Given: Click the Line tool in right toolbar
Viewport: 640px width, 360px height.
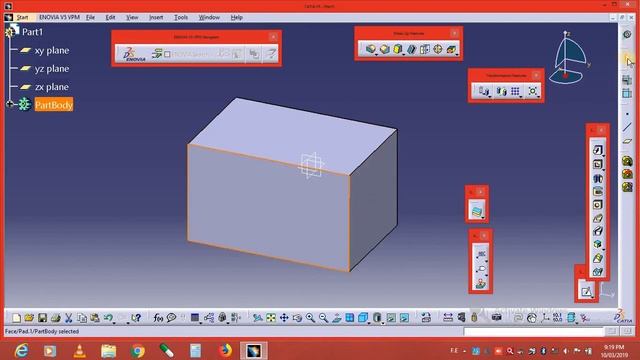Looking at the screenshot, I should [x=627, y=127].
